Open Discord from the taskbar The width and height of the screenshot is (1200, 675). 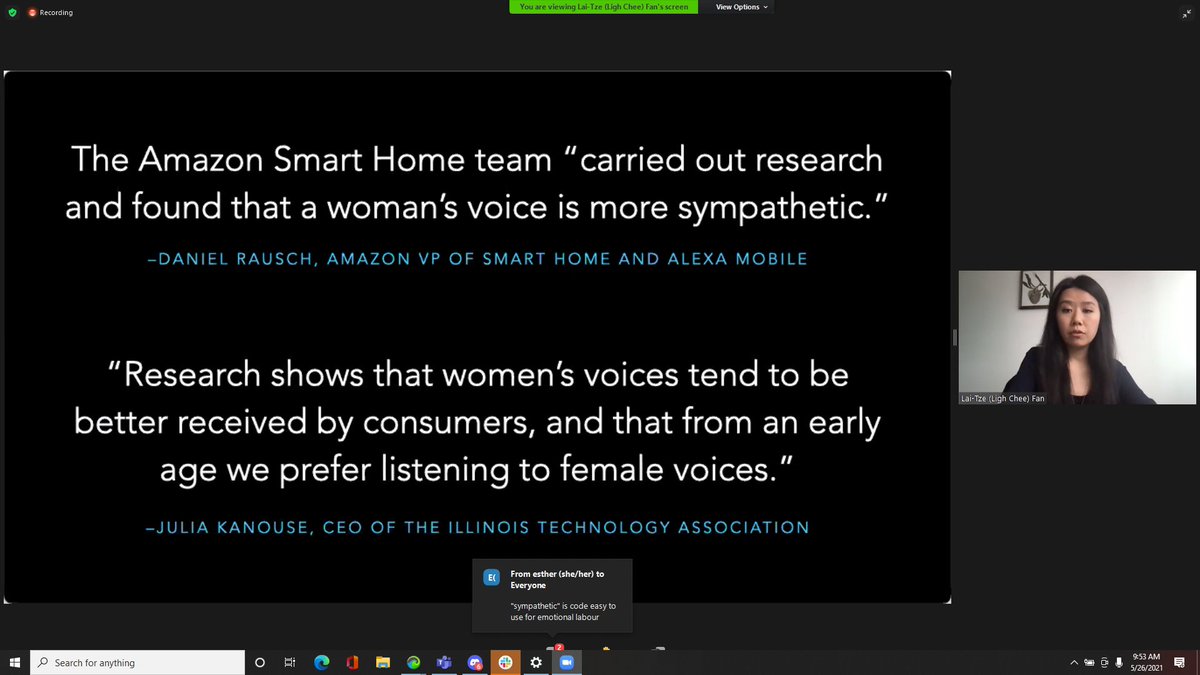(474, 662)
